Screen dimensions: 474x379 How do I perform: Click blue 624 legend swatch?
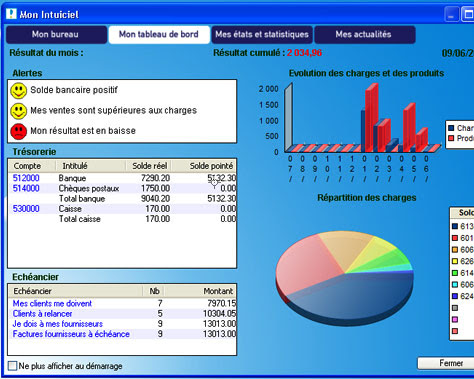tap(455, 296)
